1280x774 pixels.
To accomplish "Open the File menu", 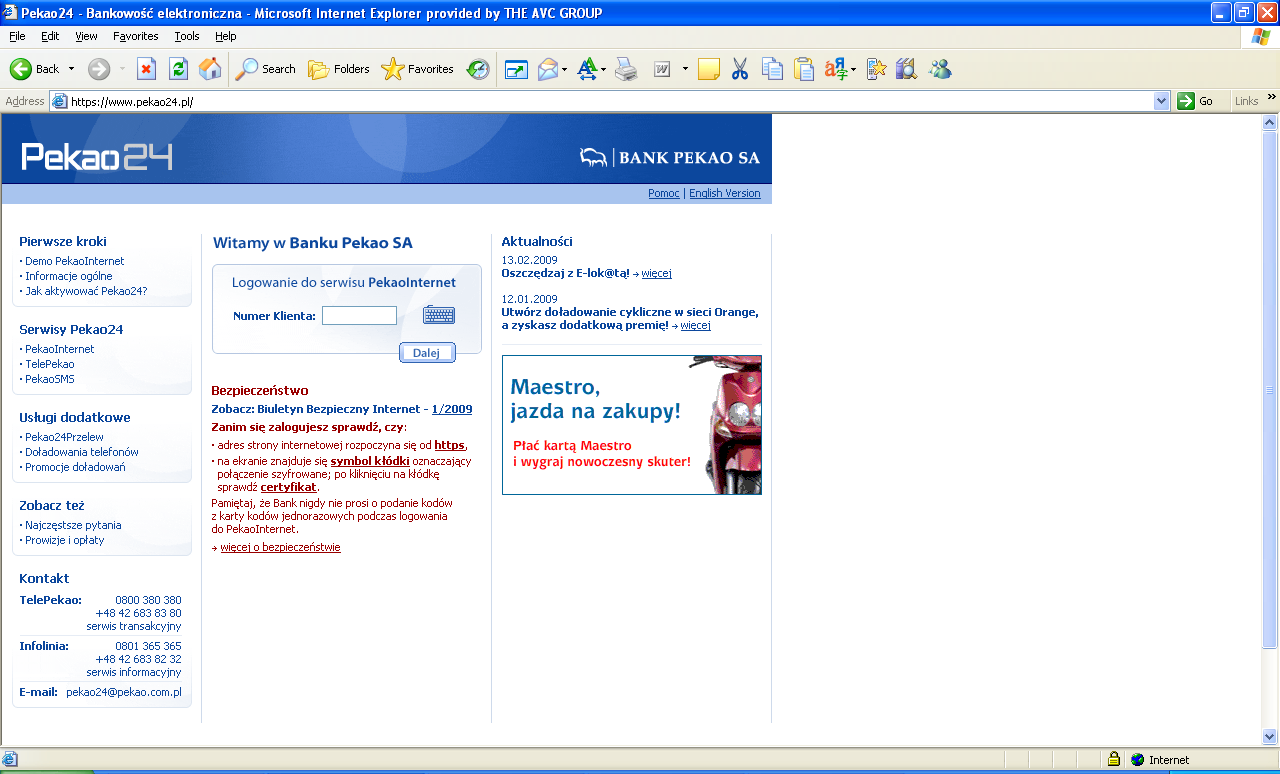I will [17, 36].
